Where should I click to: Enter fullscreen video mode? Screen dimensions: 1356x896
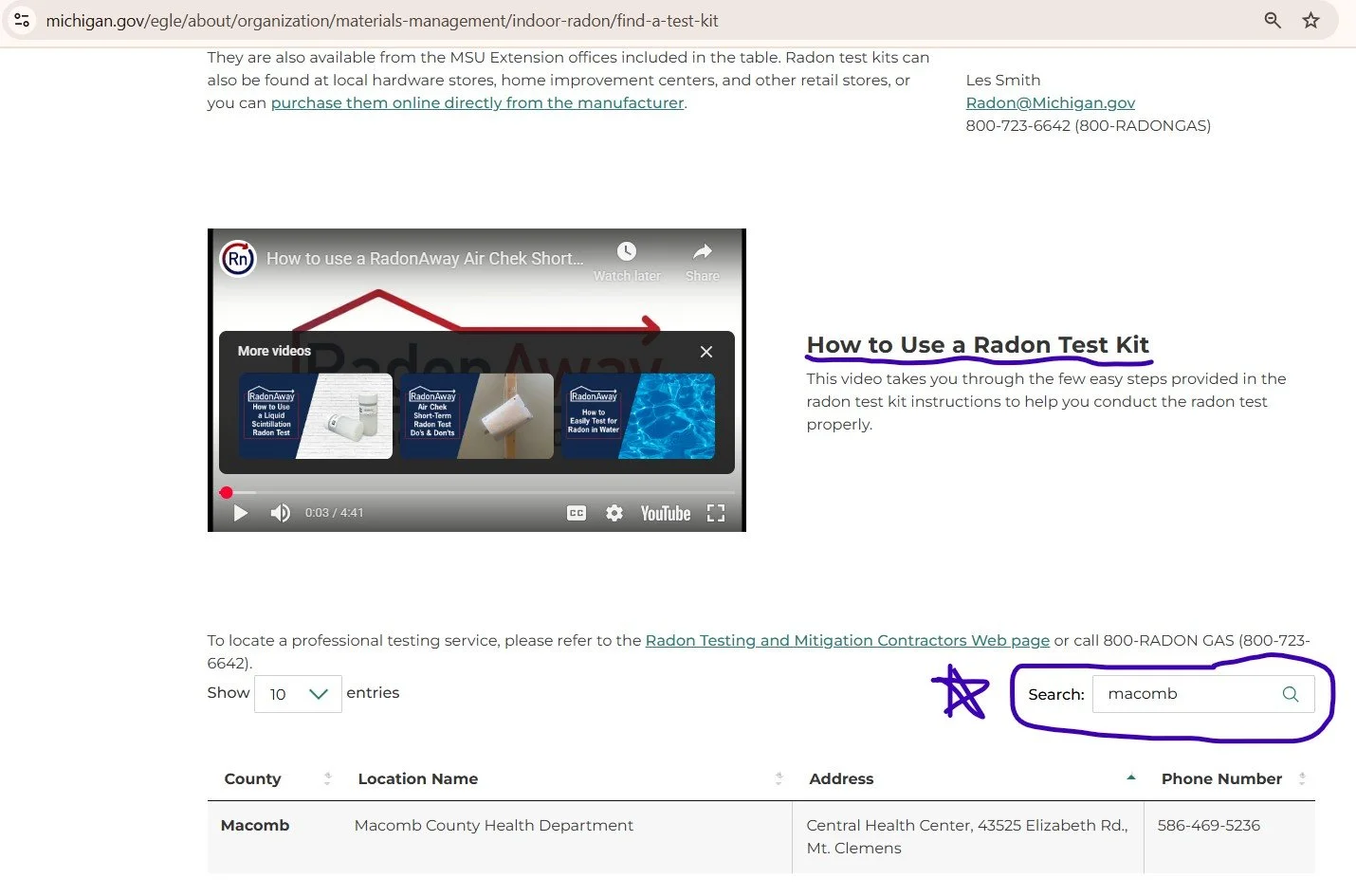point(716,512)
